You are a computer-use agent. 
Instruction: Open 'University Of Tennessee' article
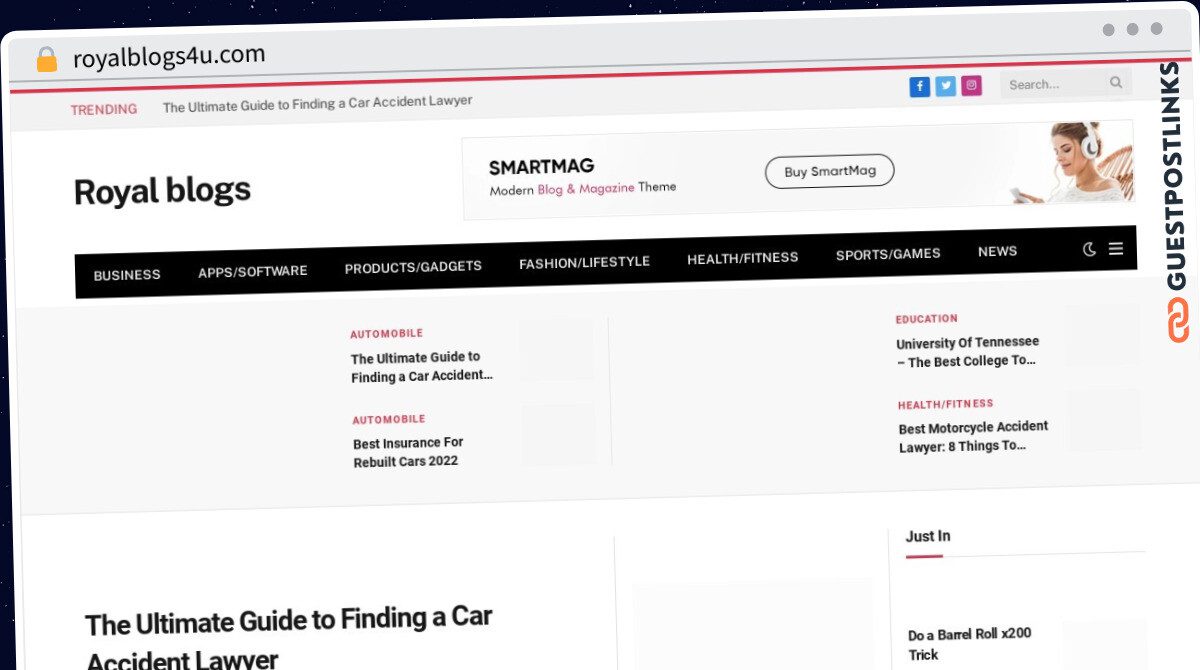point(968,351)
